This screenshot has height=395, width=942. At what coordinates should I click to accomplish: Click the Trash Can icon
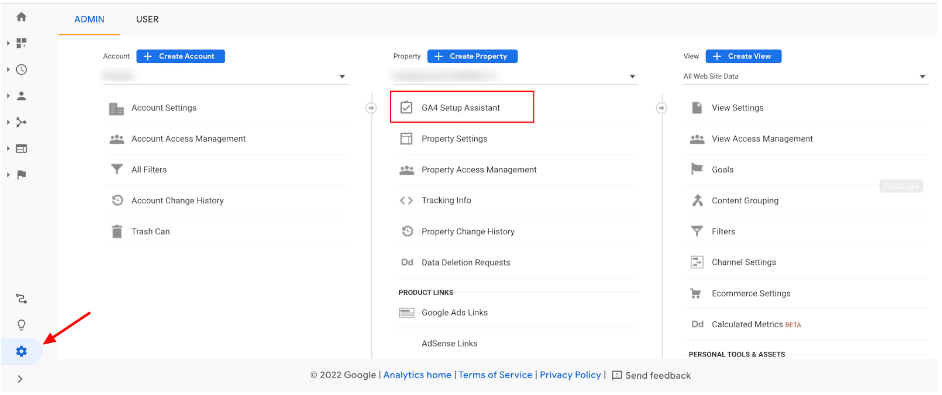[x=117, y=231]
